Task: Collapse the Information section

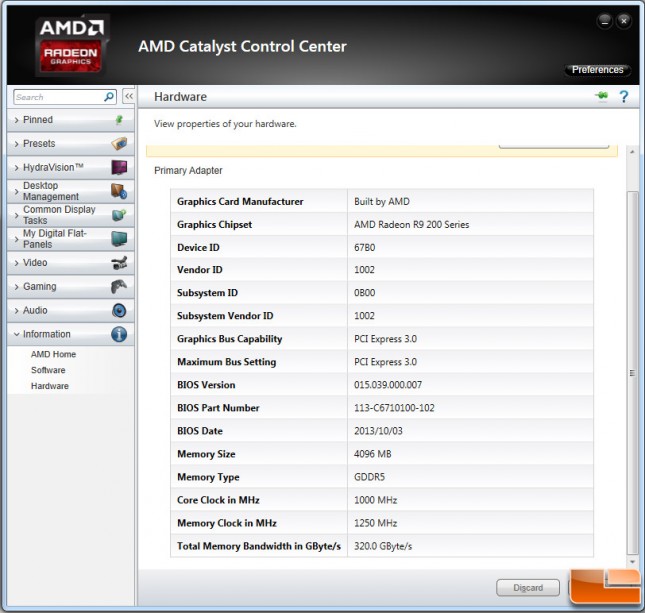Action: [x=71, y=334]
